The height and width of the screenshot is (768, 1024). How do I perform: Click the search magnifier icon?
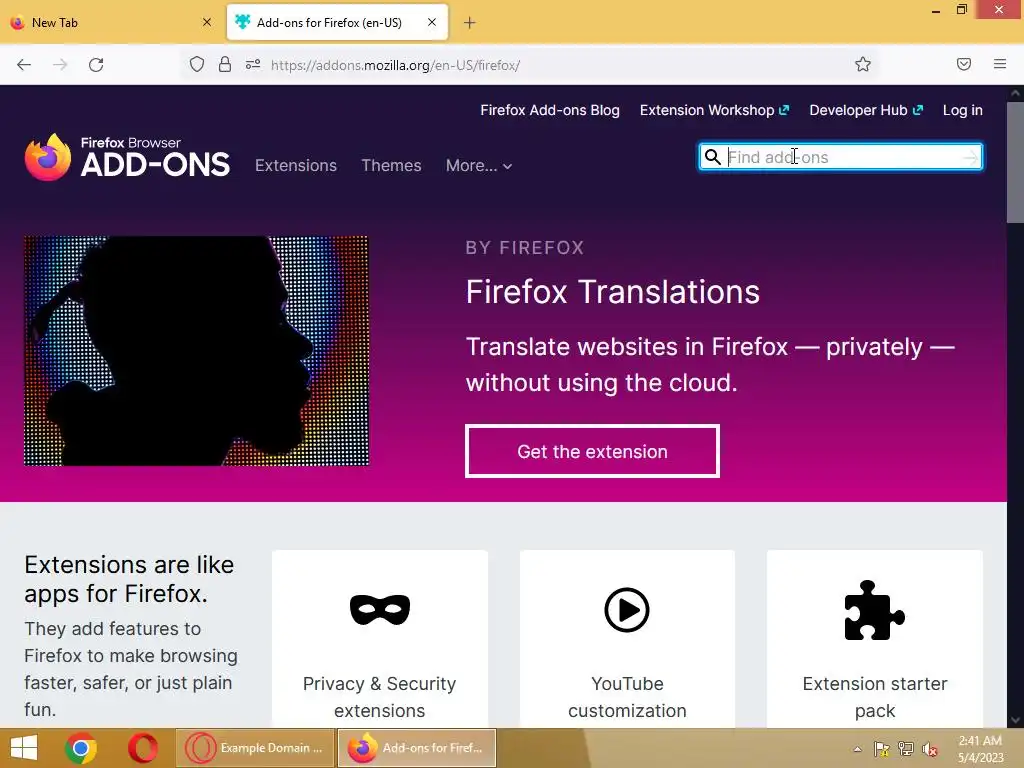tap(712, 157)
